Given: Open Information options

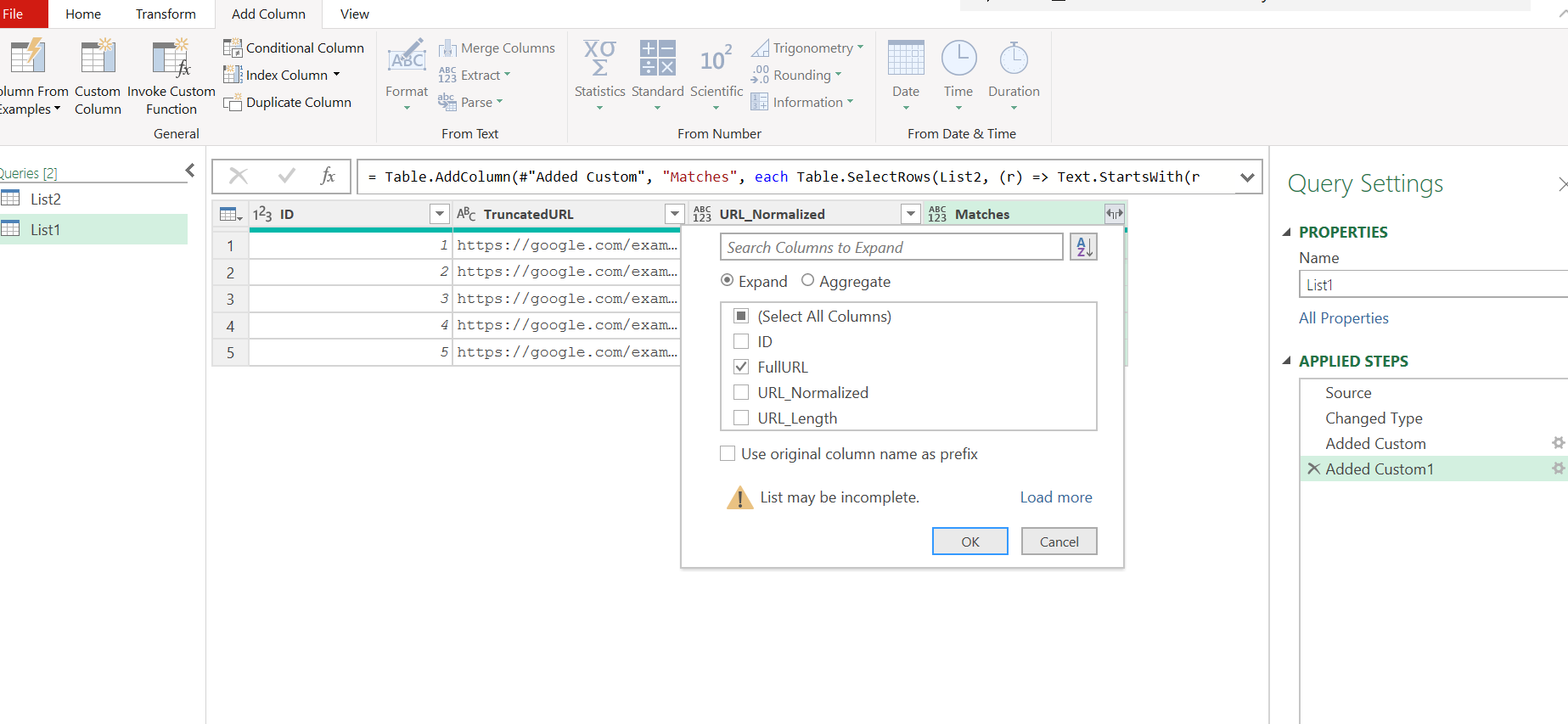Looking at the screenshot, I should tap(802, 102).
